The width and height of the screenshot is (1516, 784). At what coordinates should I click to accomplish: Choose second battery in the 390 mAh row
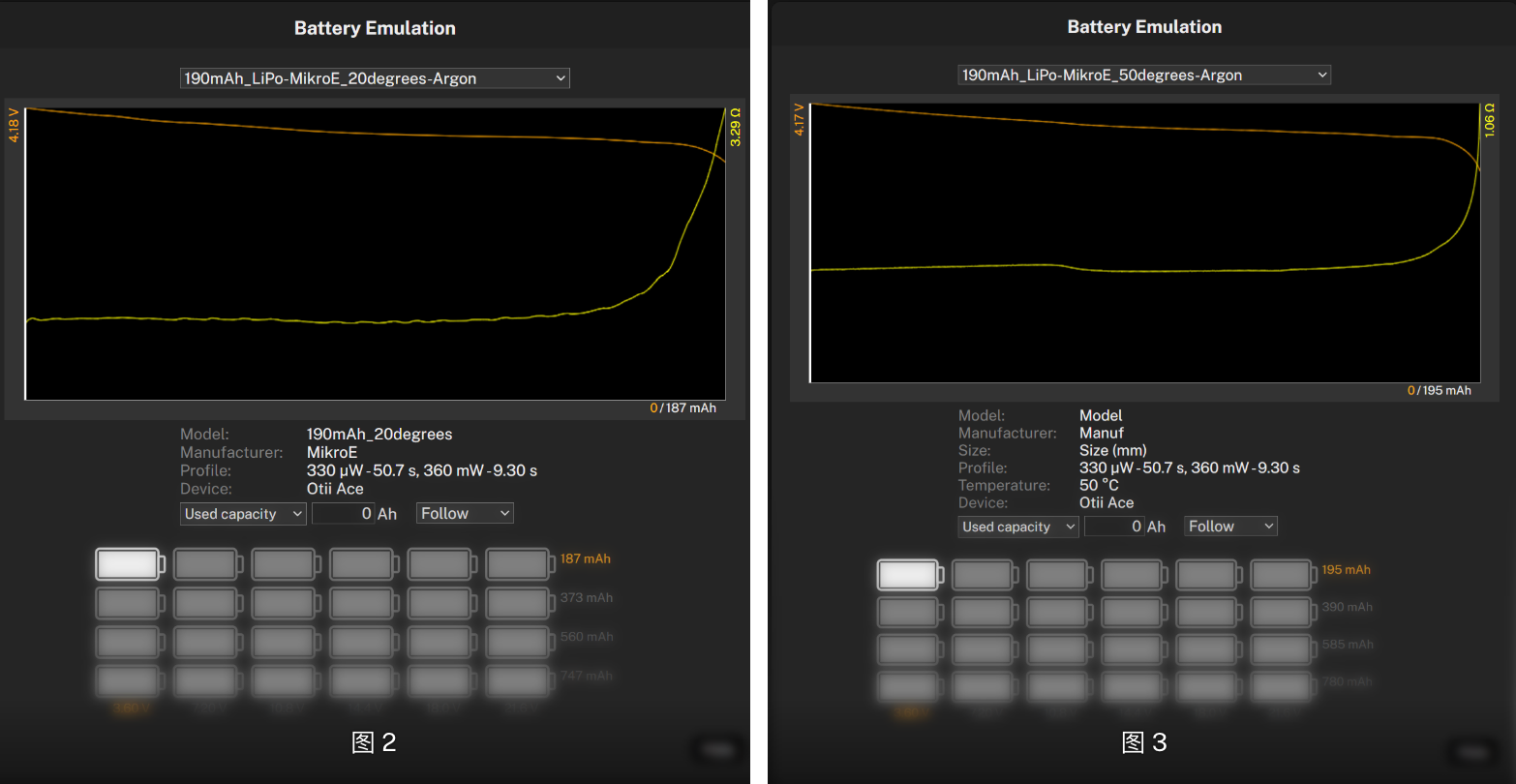click(x=985, y=612)
